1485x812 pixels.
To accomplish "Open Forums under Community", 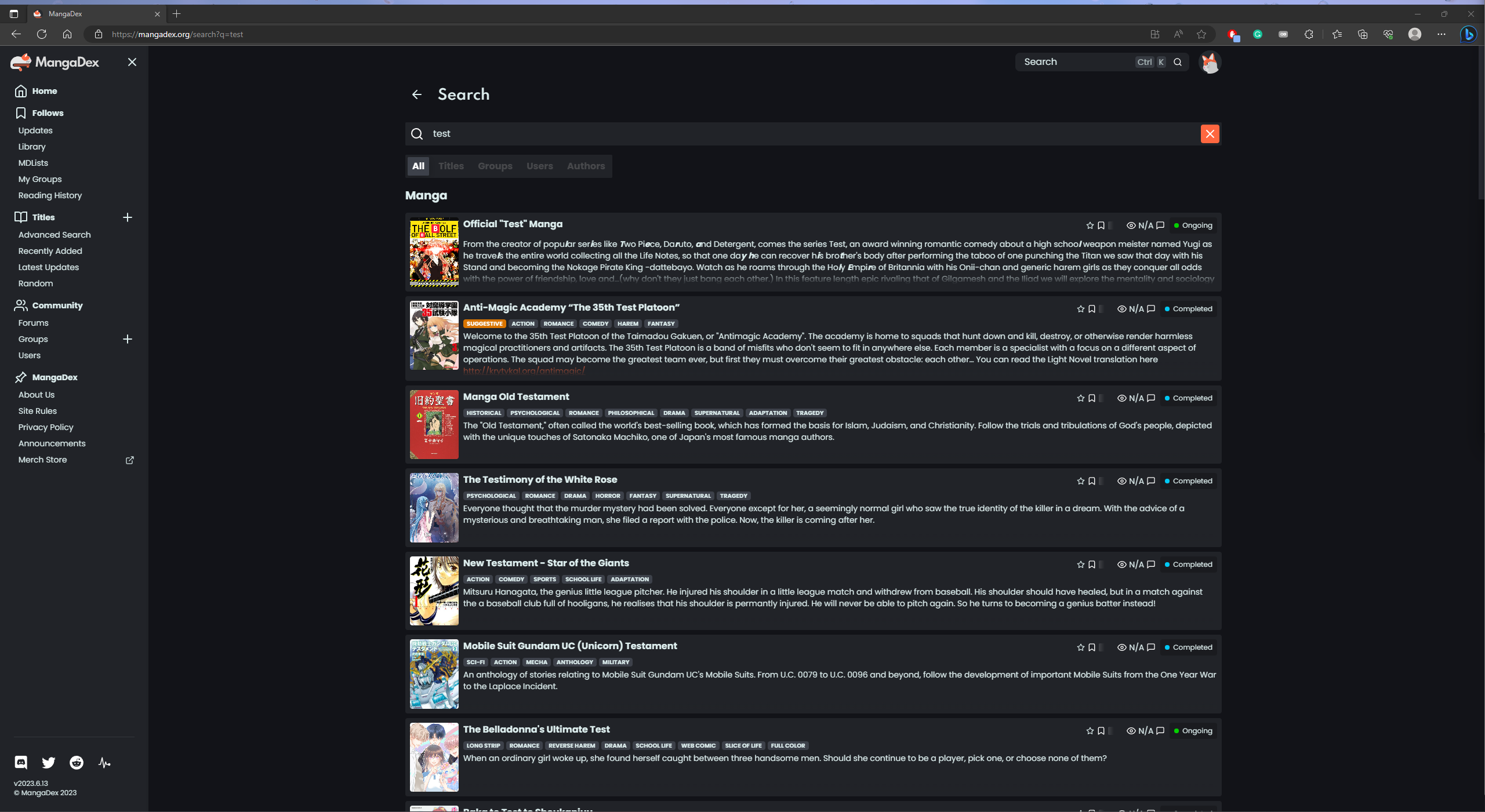I will tap(33, 323).
